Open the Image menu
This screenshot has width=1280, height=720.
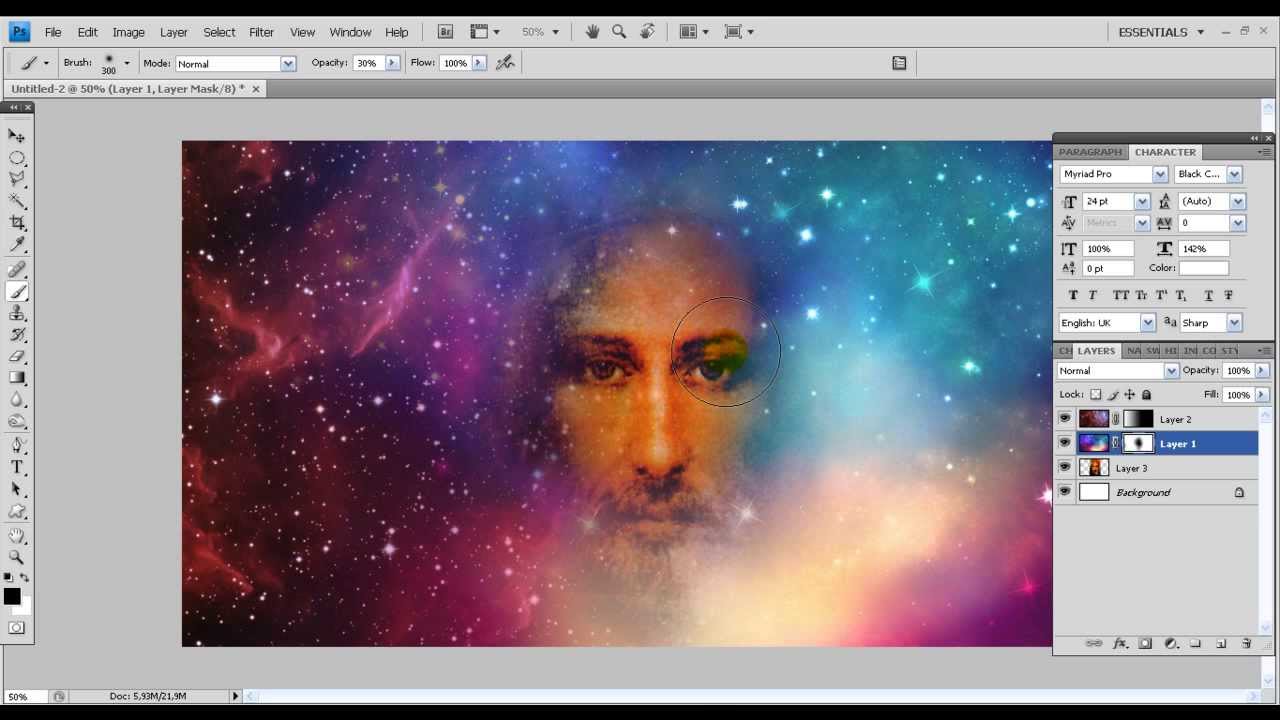click(128, 32)
